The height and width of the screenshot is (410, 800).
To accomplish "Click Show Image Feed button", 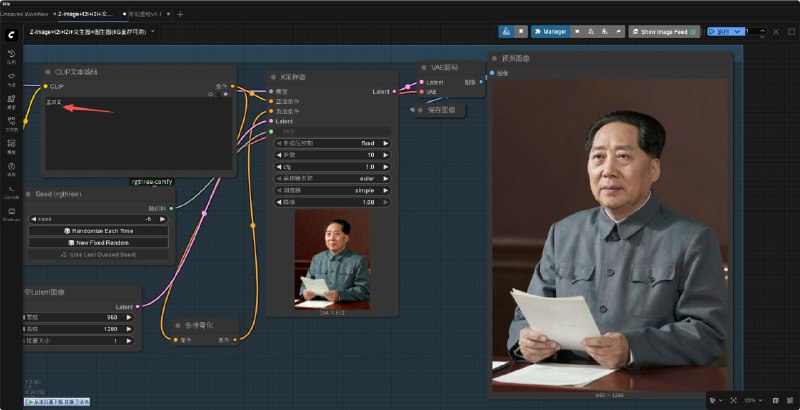I will click(663, 32).
